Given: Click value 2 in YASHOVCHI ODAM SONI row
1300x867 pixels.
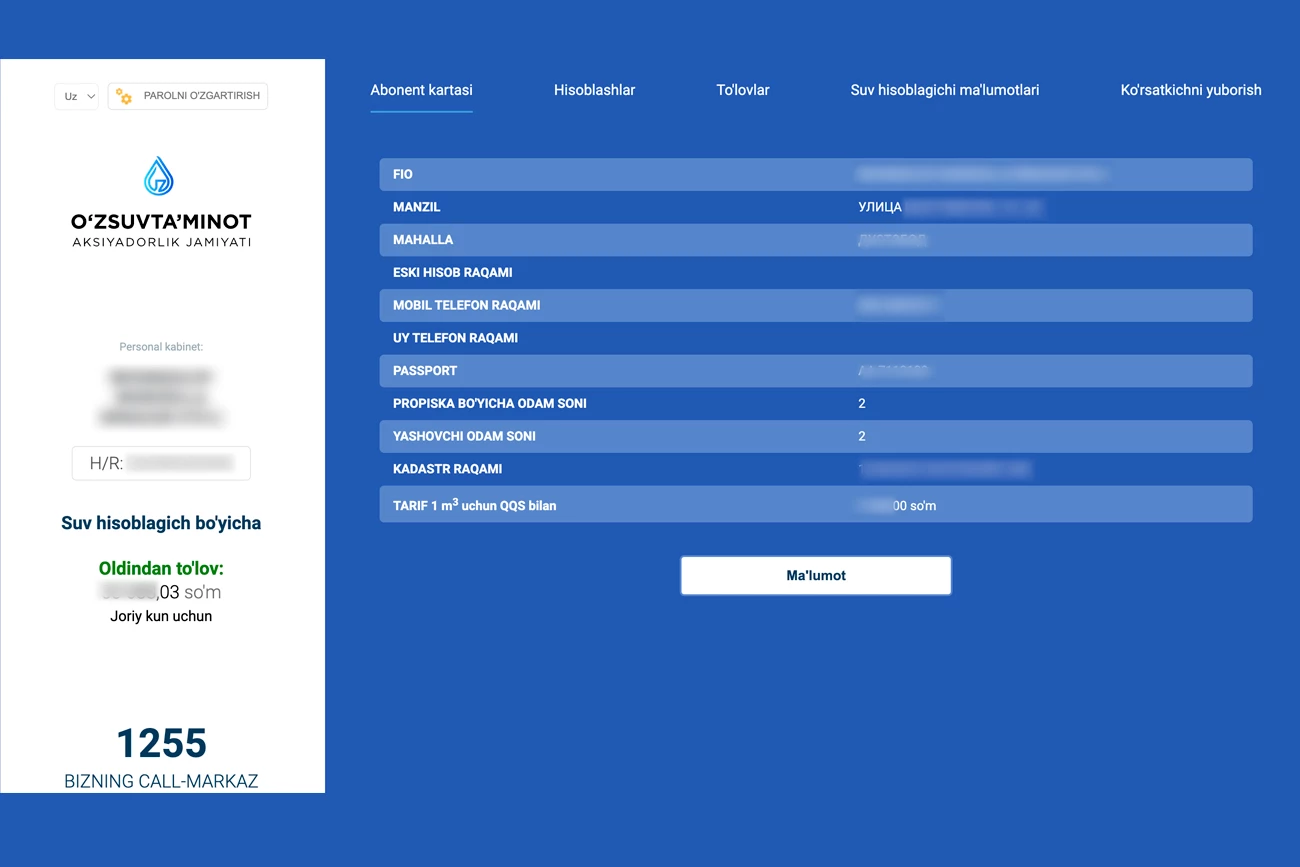Looking at the screenshot, I should tap(862, 436).
